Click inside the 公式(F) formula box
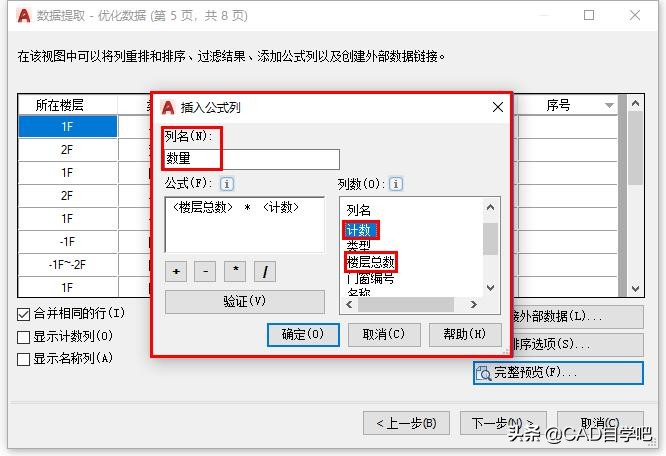 [x=245, y=225]
